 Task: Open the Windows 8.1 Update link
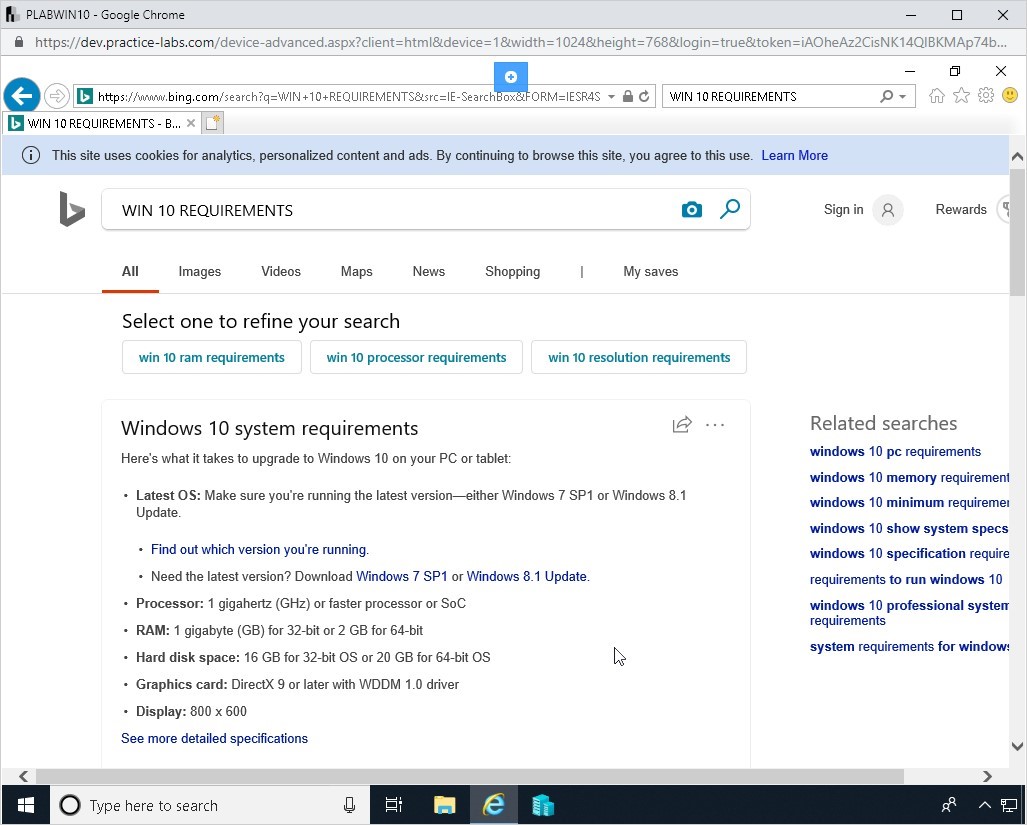(x=527, y=576)
